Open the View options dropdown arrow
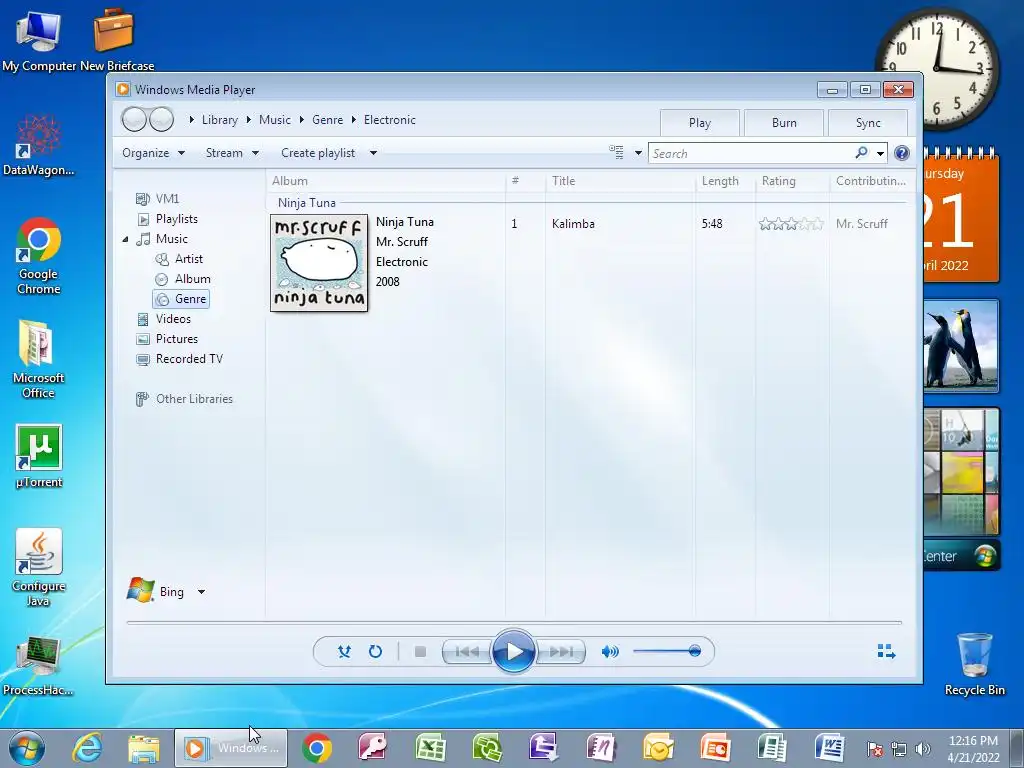 tap(638, 153)
